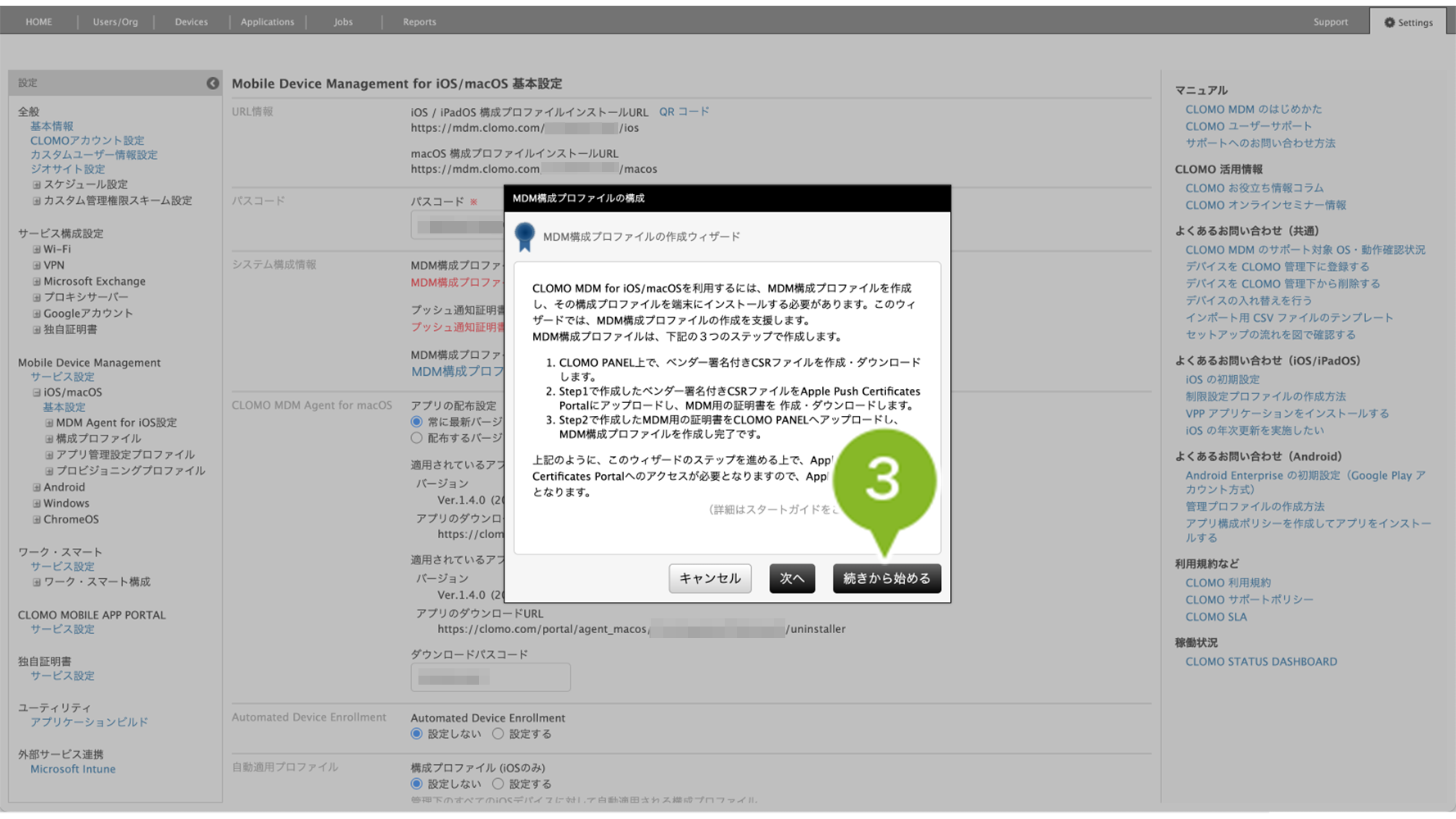This screenshot has width=1456, height=819.
Task: Open 管理プロファイルの作成方法 link
Action: pyautogui.click(x=1255, y=507)
